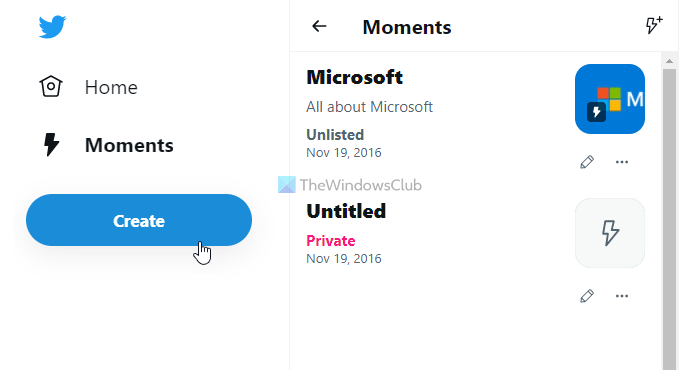
Task: Open the Microsoft moment title
Action: tap(354, 77)
